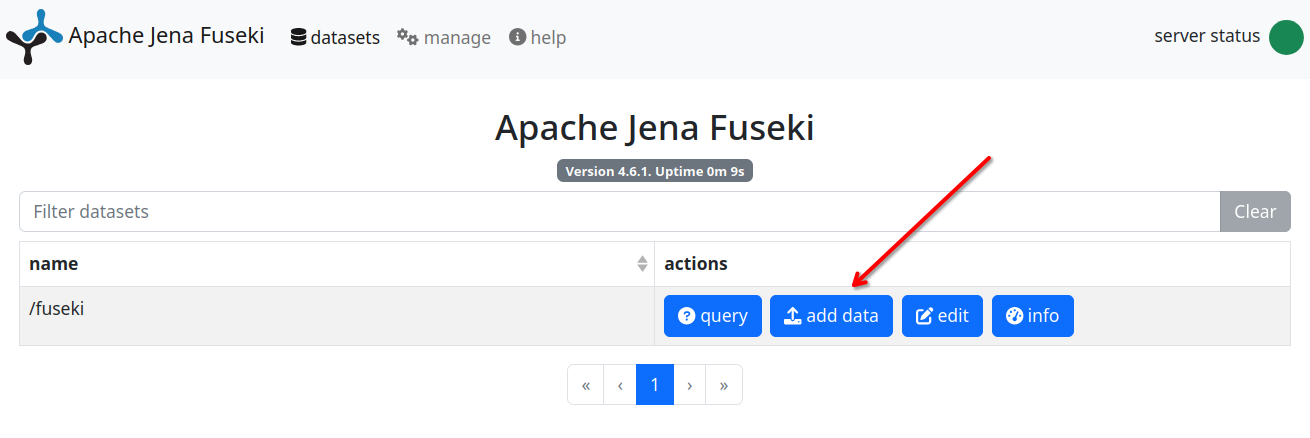Clear the dataset filter with the Clear button

[x=1255, y=212]
